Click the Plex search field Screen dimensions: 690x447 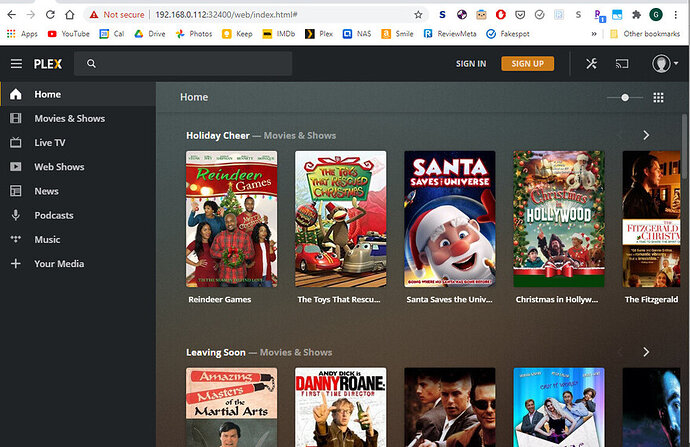(x=183, y=63)
